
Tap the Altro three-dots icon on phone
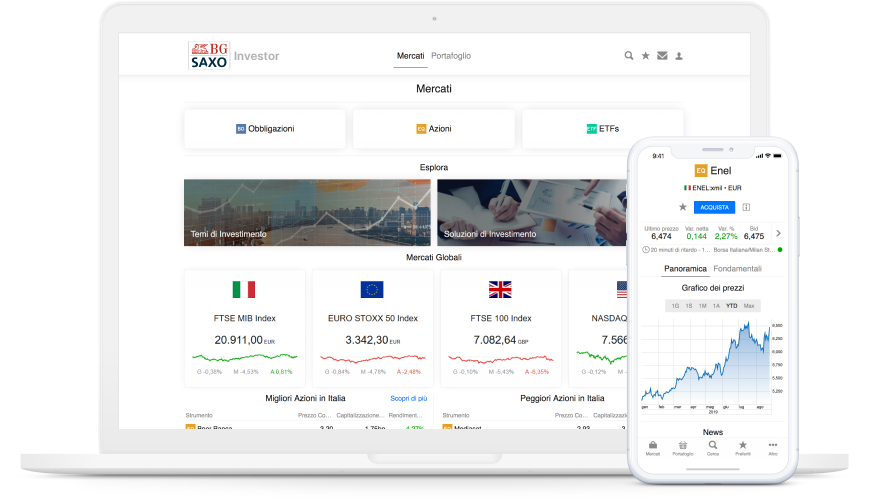coord(773,445)
